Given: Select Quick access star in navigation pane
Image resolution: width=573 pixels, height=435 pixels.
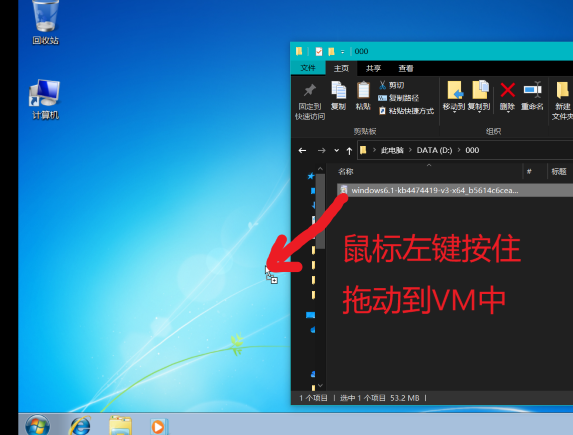Looking at the screenshot, I should (x=311, y=176).
